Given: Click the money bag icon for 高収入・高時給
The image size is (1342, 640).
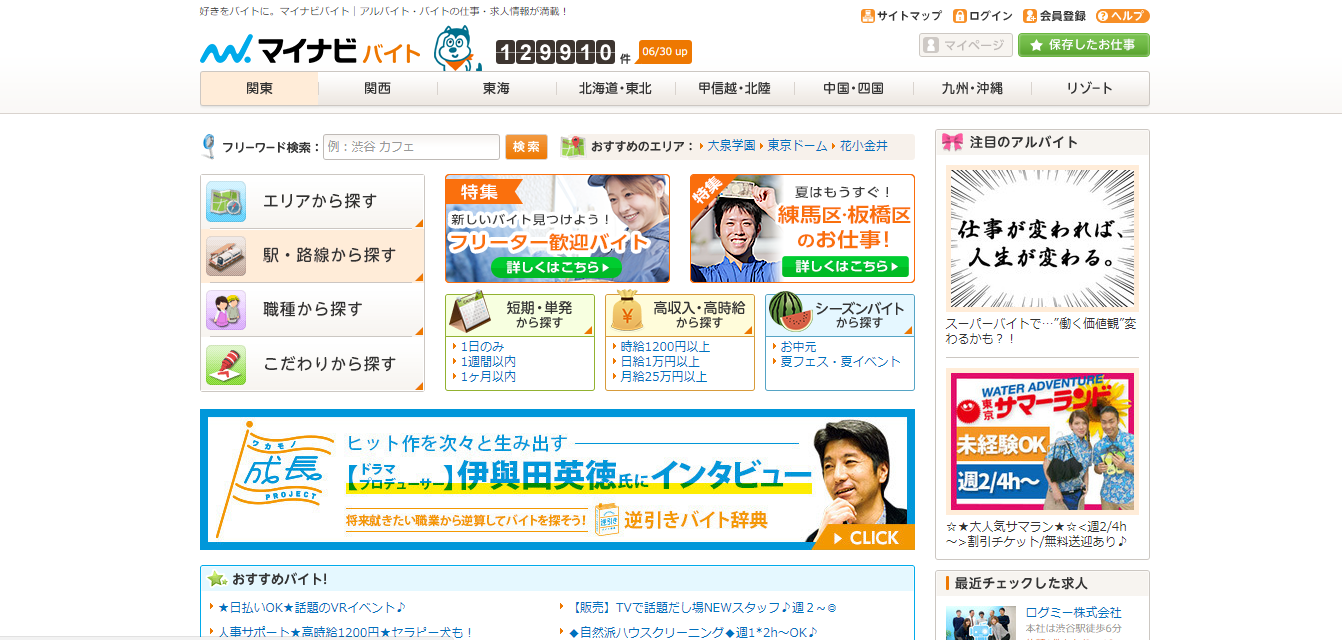Looking at the screenshot, I should coord(627,311).
